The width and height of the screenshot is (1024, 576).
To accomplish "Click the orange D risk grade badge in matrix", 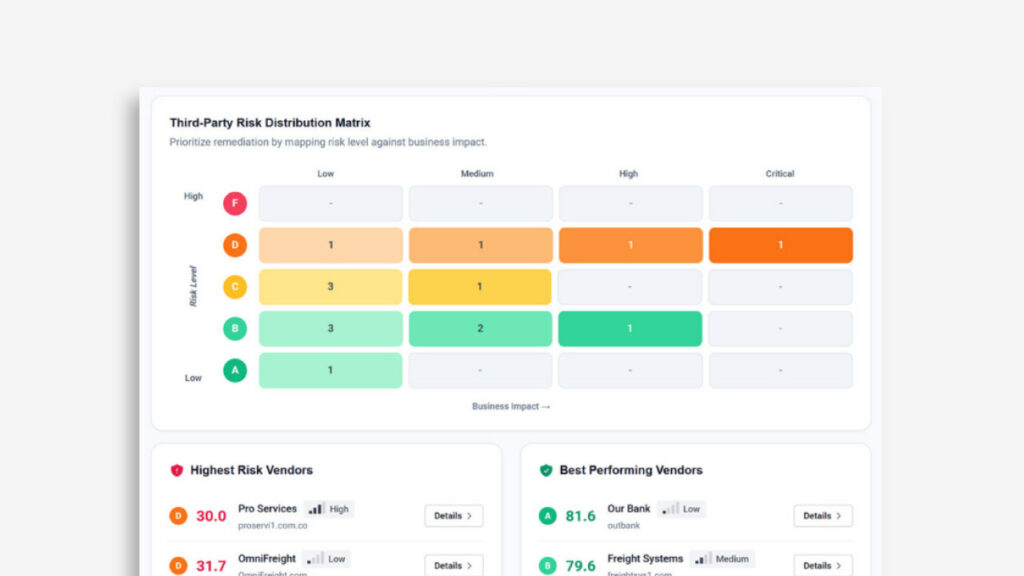I will [234, 245].
